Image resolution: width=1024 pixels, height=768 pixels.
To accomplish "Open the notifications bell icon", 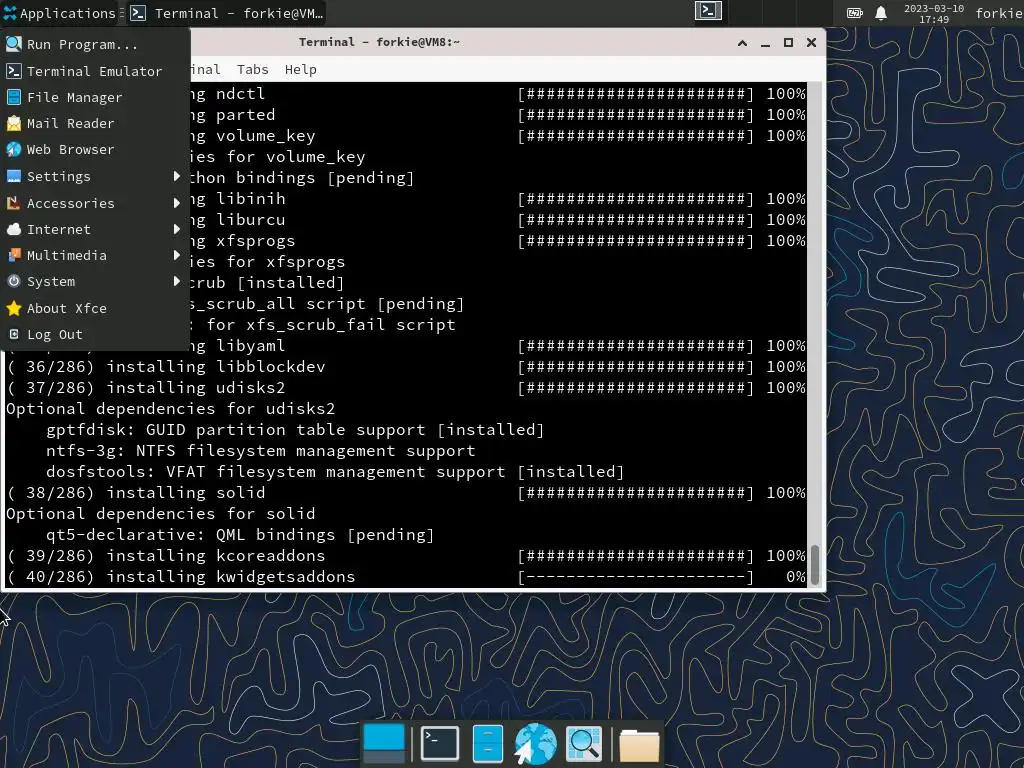I will pyautogui.click(x=881, y=13).
